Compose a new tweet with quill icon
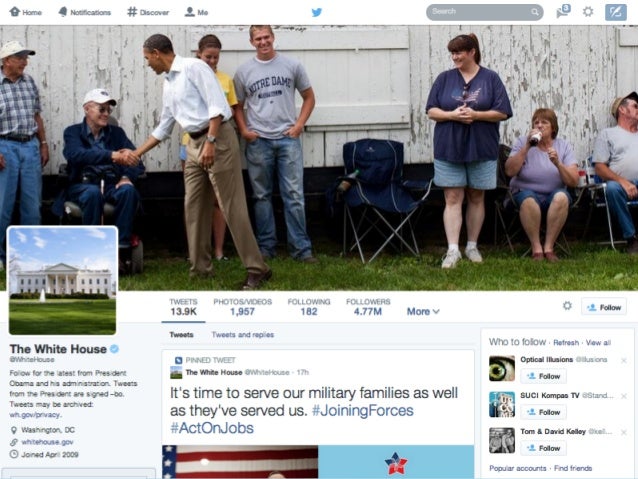Screen dimensions: 638x479 pos(616,12)
